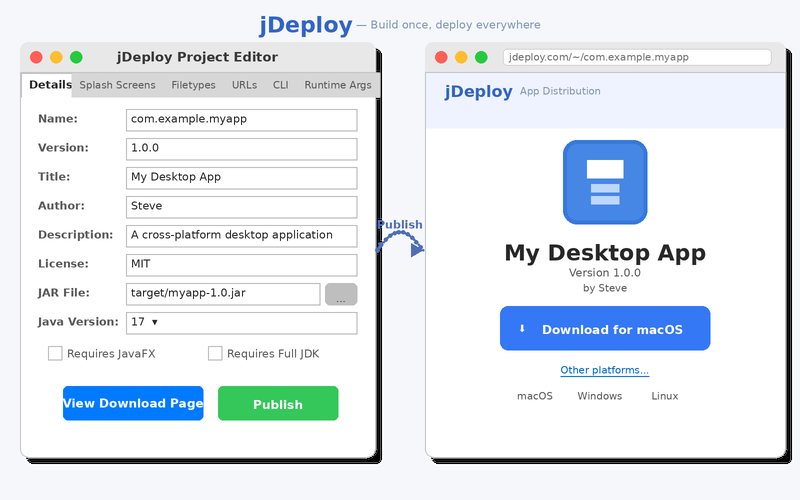Click the browser address bar with jdeploy.com URL
This screenshot has width=800, height=500.
(x=637, y=57)
